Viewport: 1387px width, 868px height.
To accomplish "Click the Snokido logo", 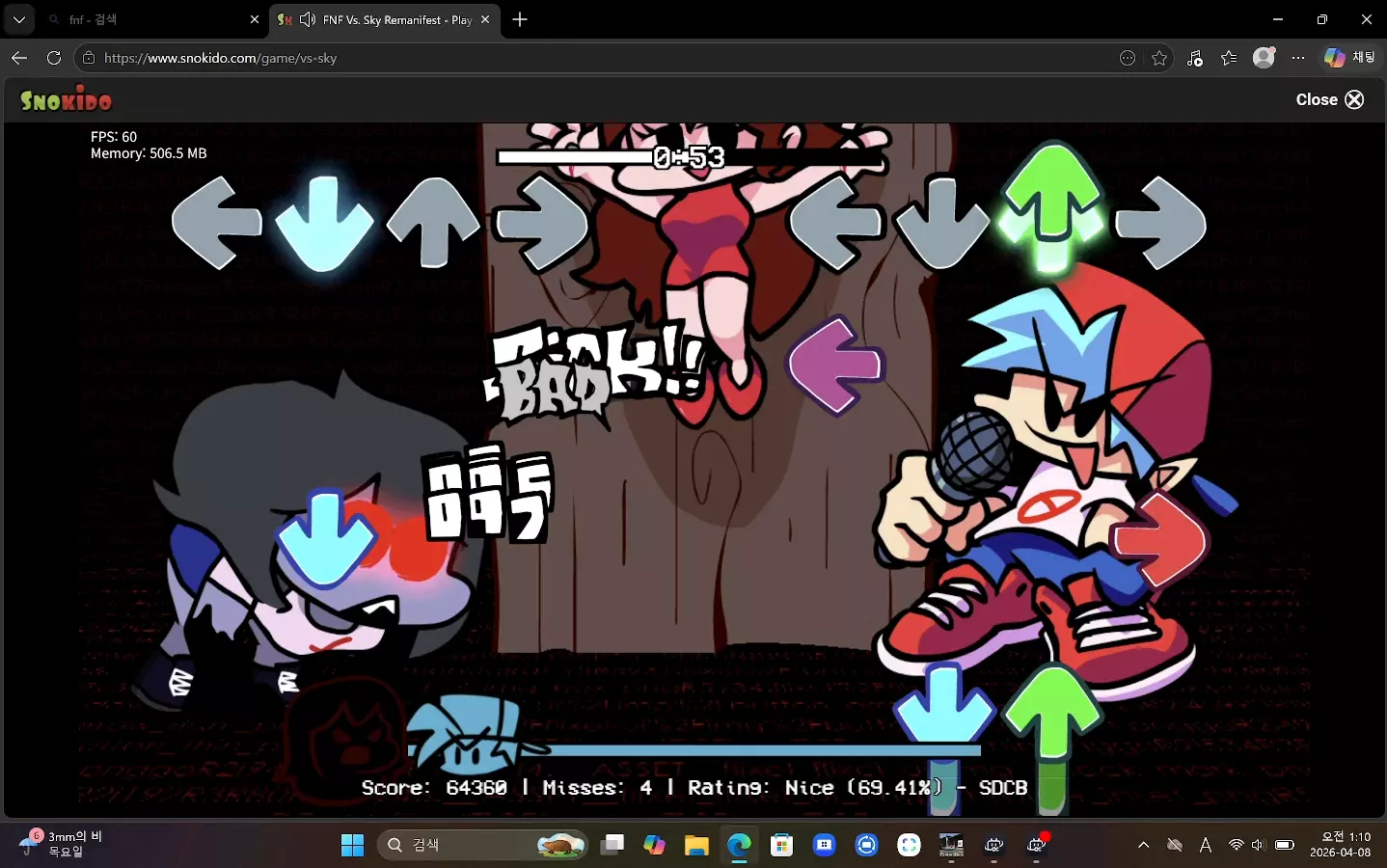I will click(x=66, y=99).
